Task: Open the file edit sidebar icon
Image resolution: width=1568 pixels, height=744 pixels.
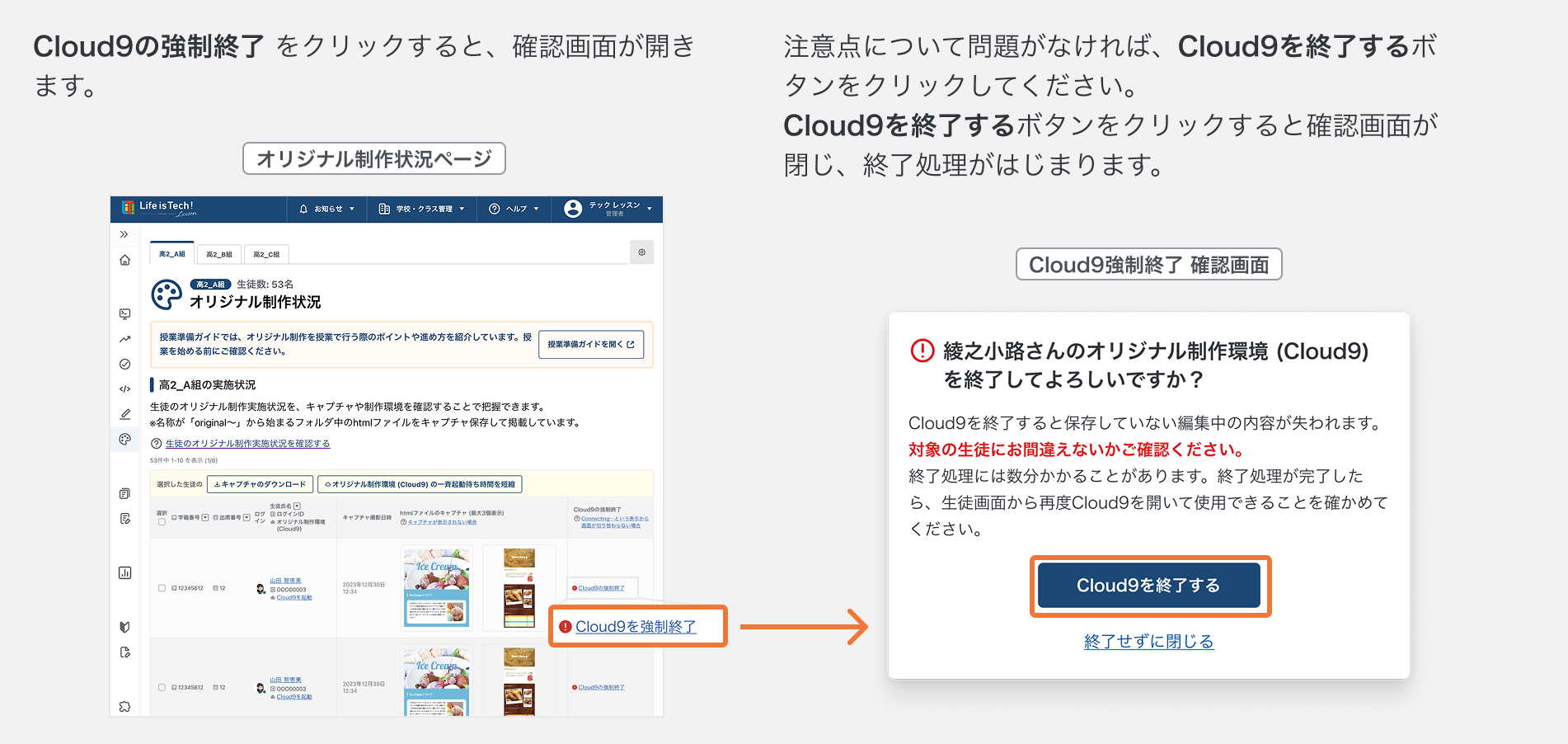Action: coord(124,652)
